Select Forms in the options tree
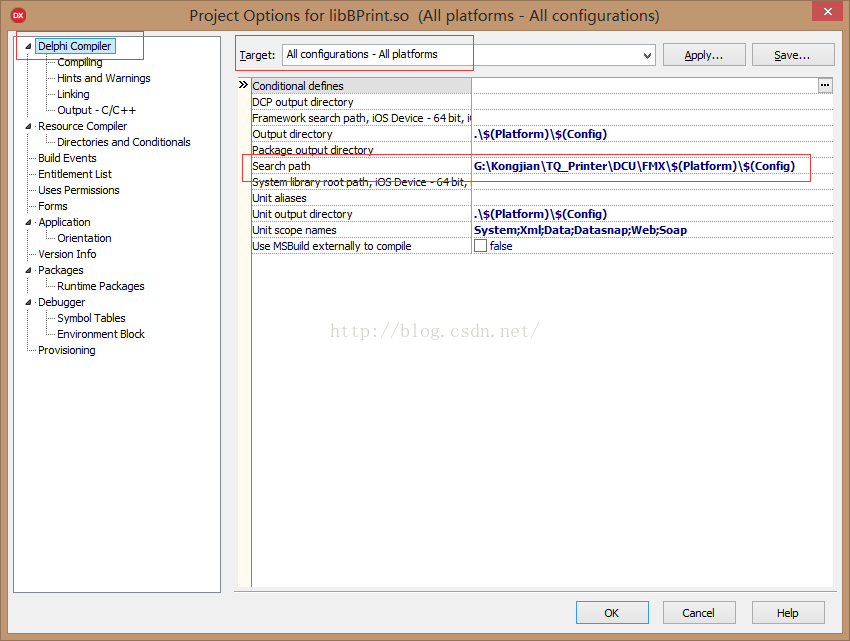Screen dimensions: 850x641 [53, 206]
